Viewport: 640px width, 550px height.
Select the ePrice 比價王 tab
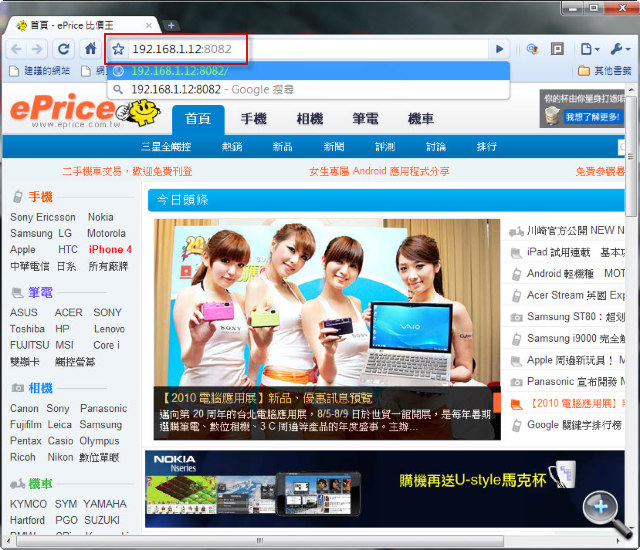click(x=82, y=26)
